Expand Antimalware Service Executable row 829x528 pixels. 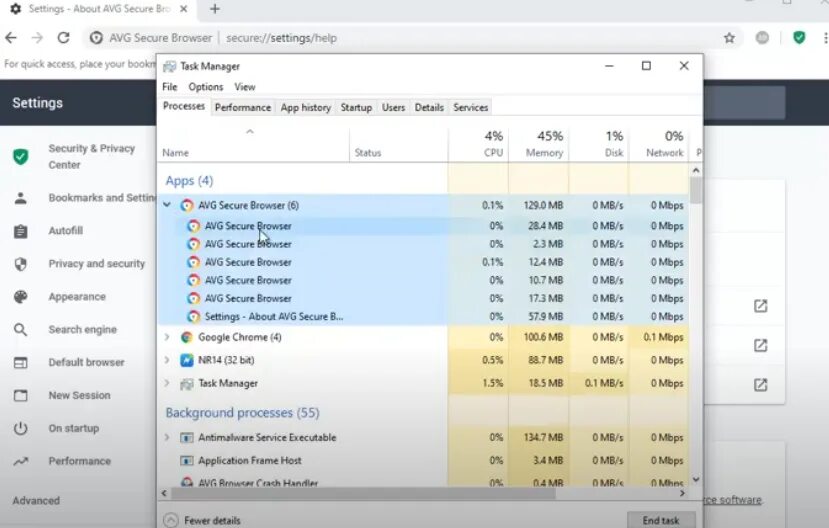click(167, 437)
